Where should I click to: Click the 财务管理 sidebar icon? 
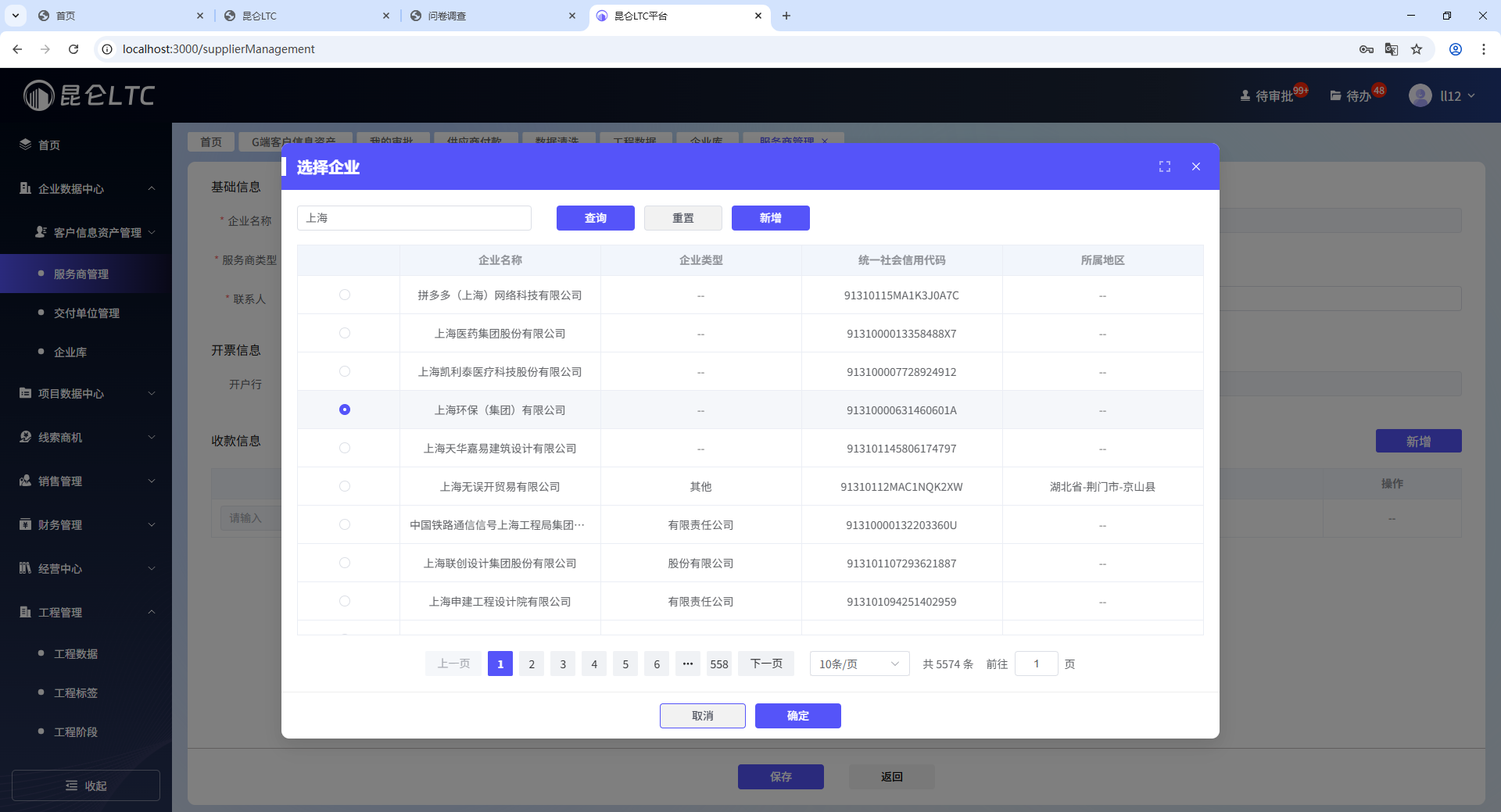[23, 525]
